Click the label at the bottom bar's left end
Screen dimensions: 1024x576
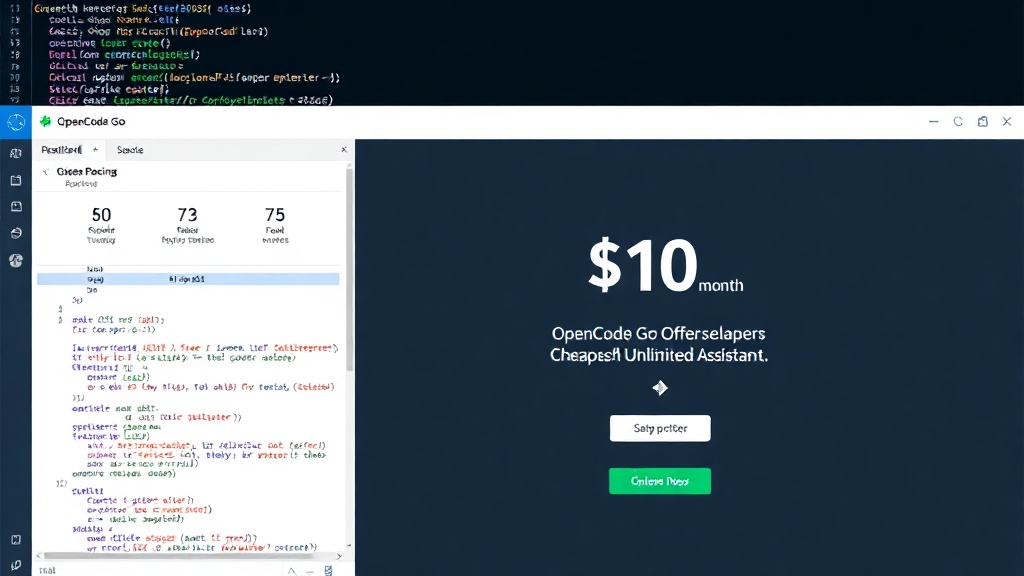(47, 571)
